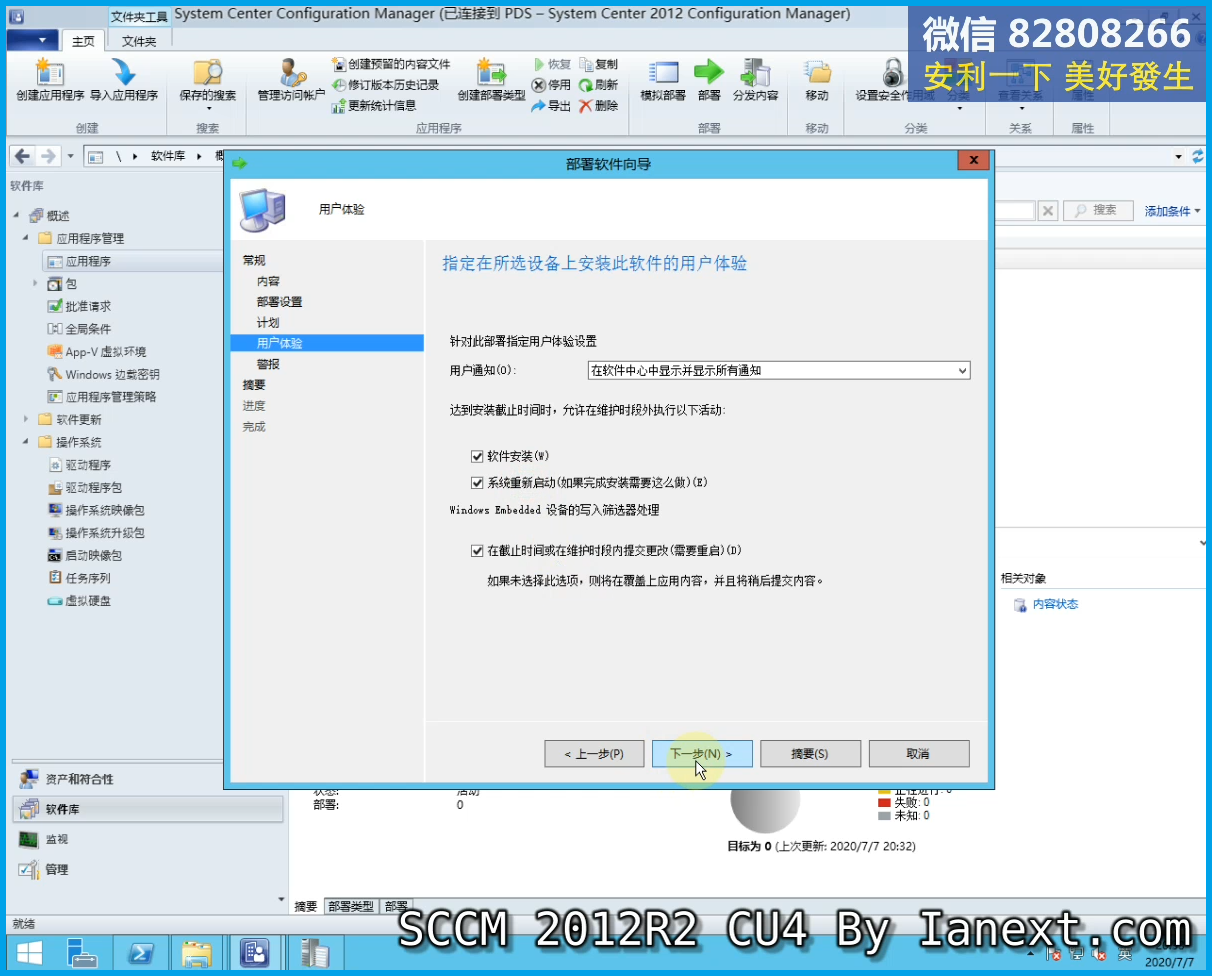Screen dimensions: 1212x976
Task: Open the User Notifications (用户通知) dropdown
Action: 779,370
